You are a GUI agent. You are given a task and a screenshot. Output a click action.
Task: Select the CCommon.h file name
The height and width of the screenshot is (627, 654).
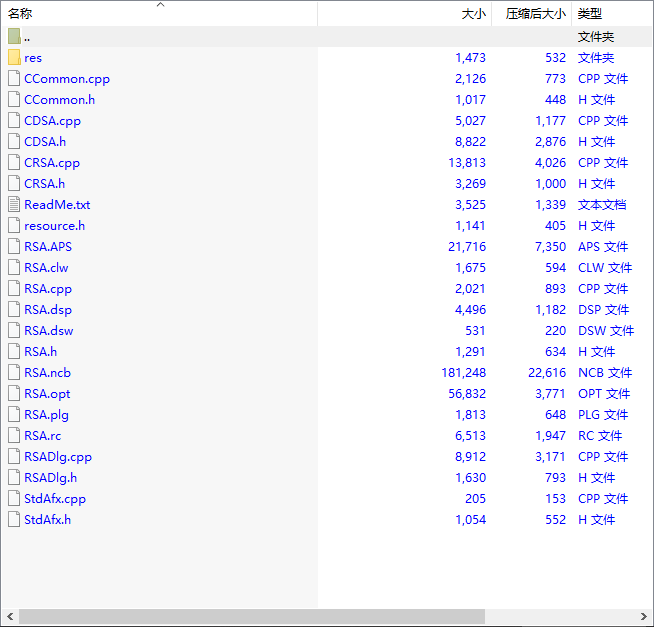60,100
